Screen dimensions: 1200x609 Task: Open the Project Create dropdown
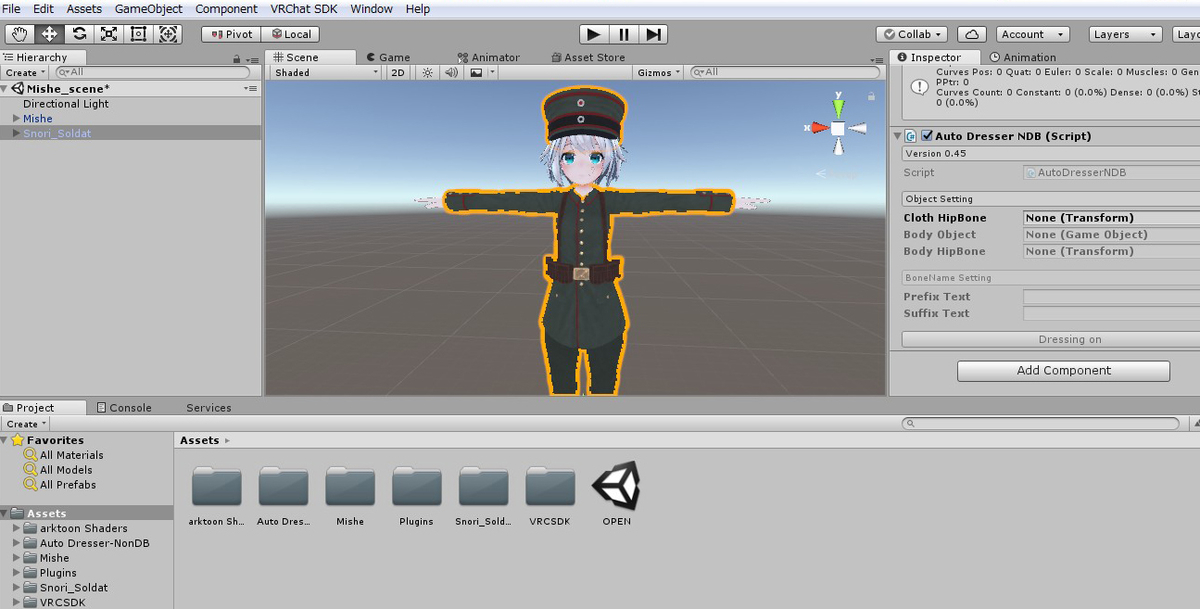tap(24, 424)
